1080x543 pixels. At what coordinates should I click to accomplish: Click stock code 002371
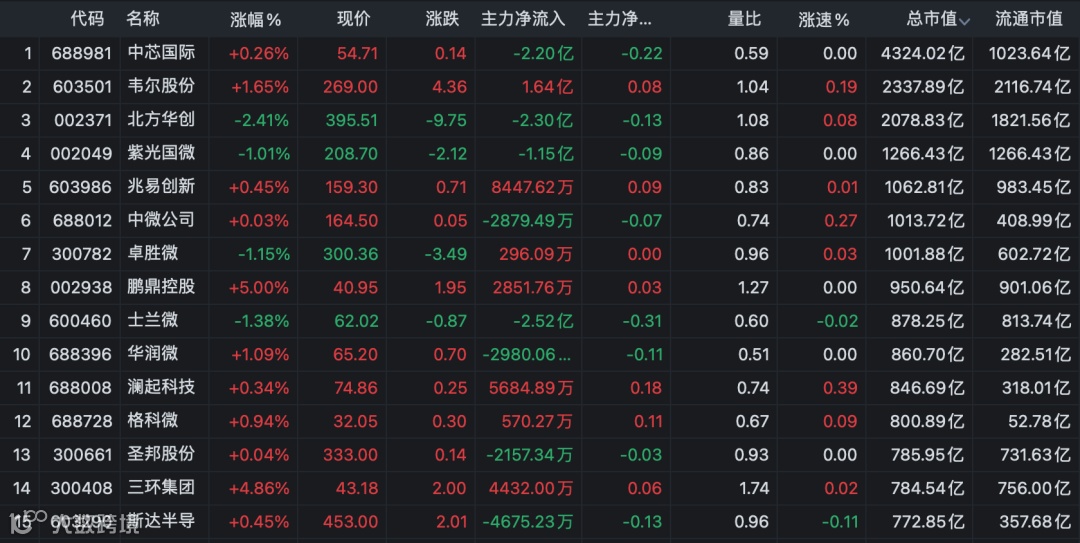point(83,120)
